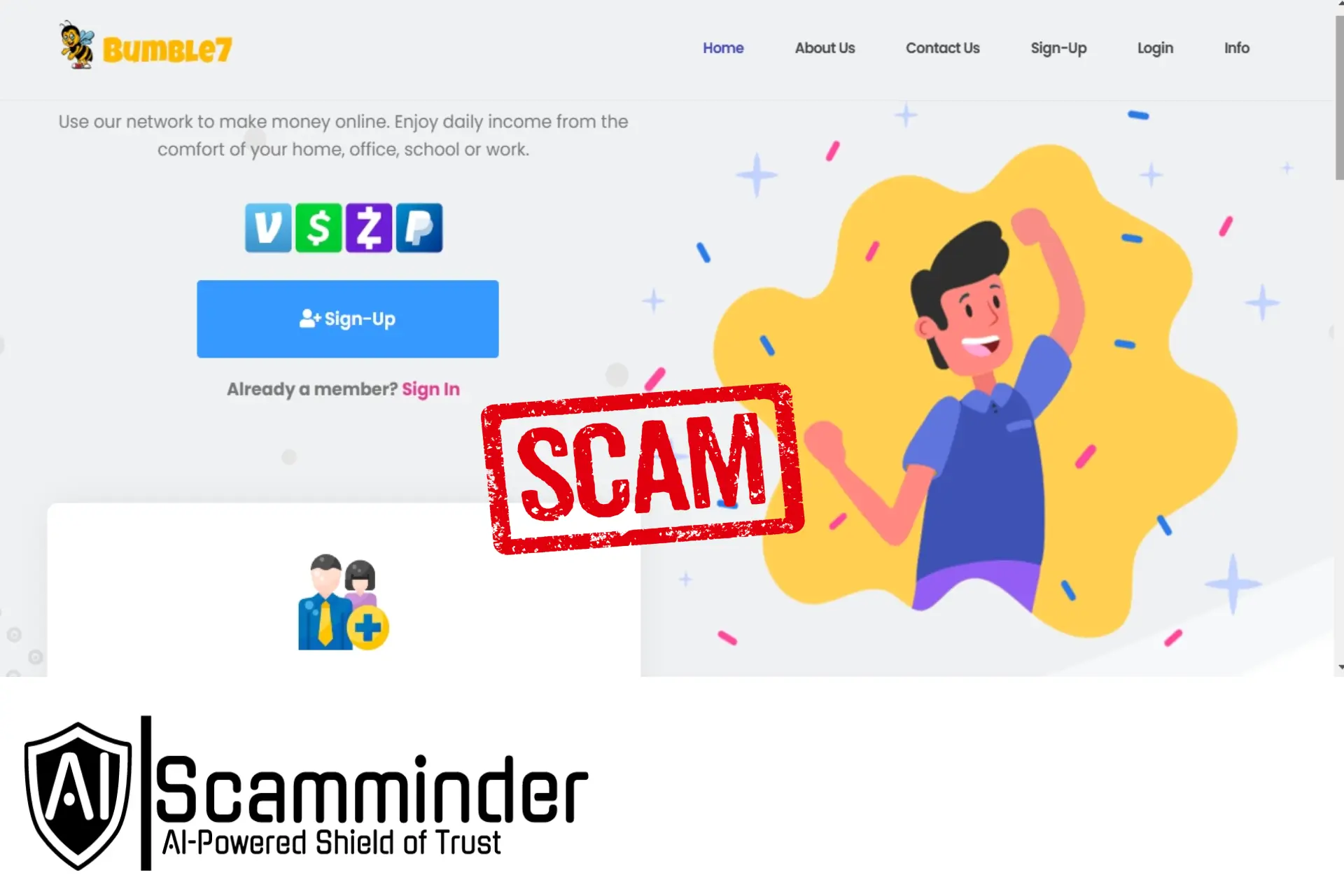Open the Home navigation tab

(723, 48)
